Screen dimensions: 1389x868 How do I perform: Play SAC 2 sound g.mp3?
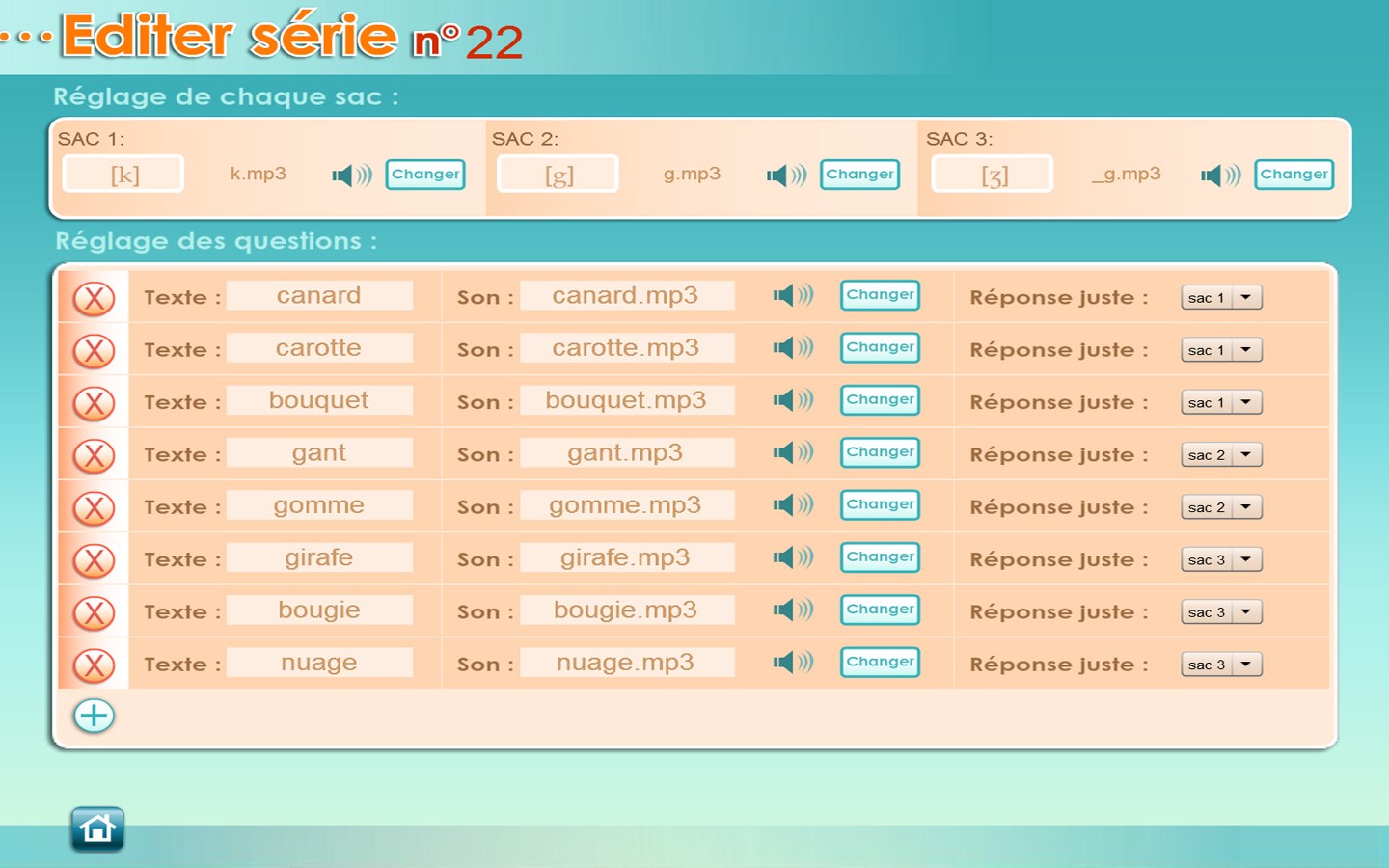pyautogui.click(x=787, y=175)
